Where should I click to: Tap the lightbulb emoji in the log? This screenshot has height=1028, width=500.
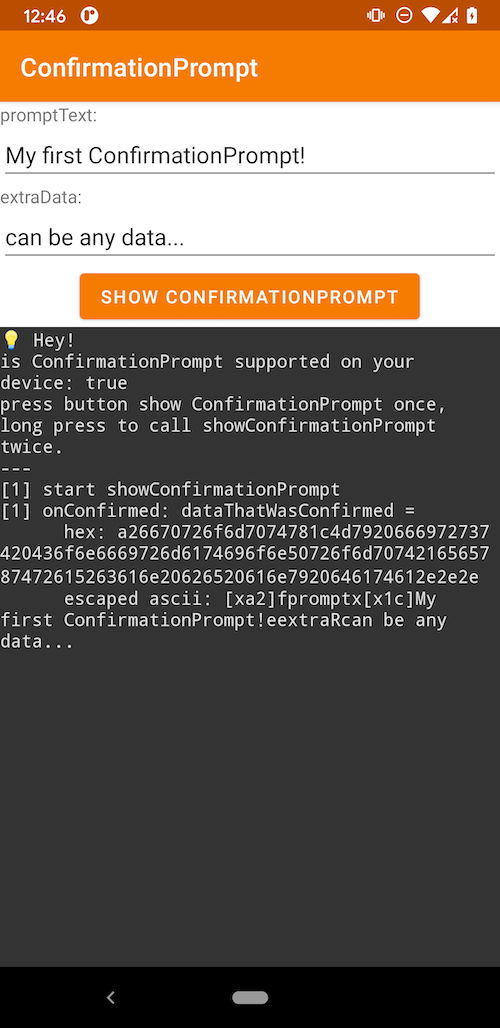[10, 340]
